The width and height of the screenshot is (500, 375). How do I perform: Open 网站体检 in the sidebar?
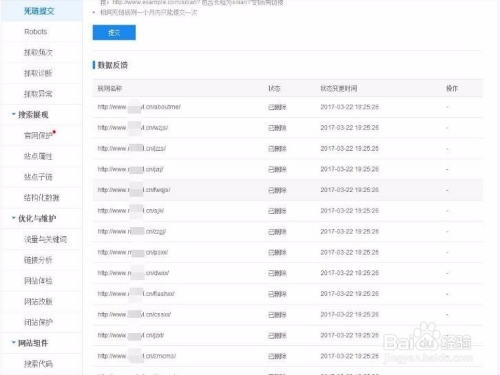(38, 281)
